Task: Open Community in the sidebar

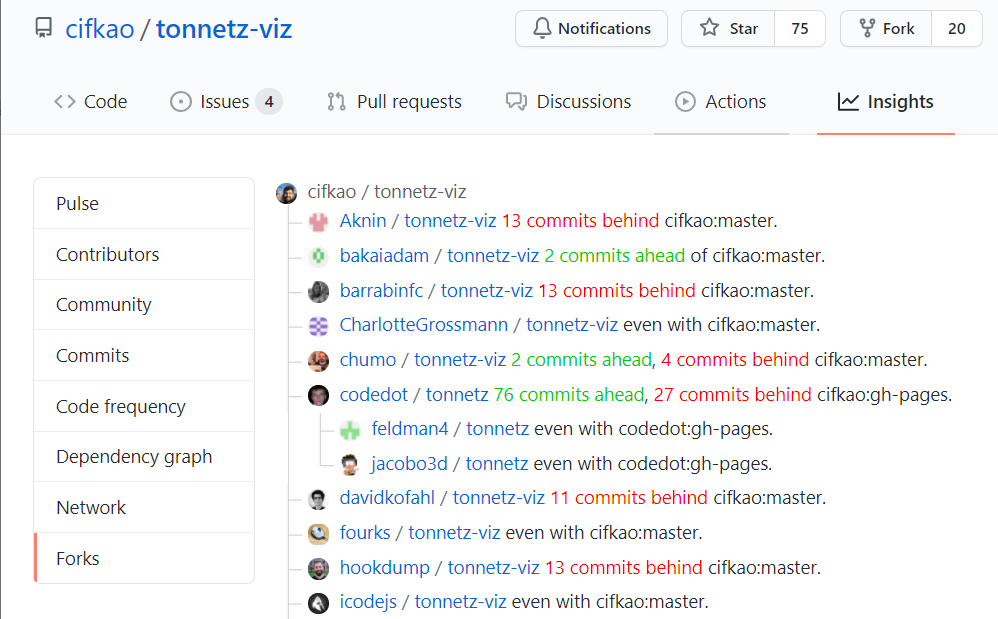Action: click(144, 305)
